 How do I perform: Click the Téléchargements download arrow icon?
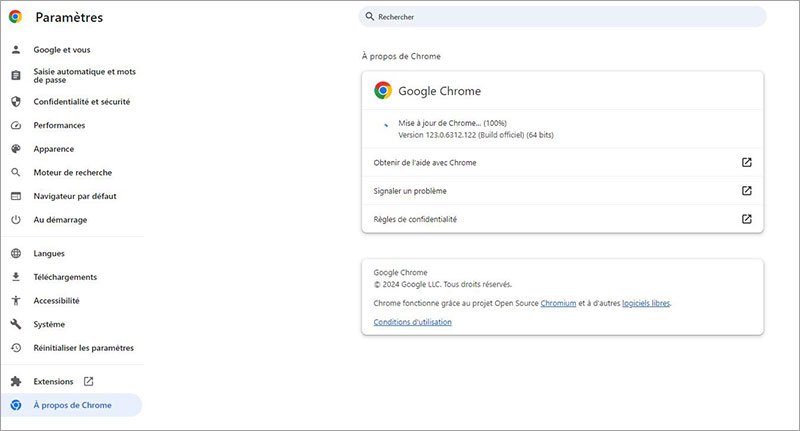click(x=15, y=277)
